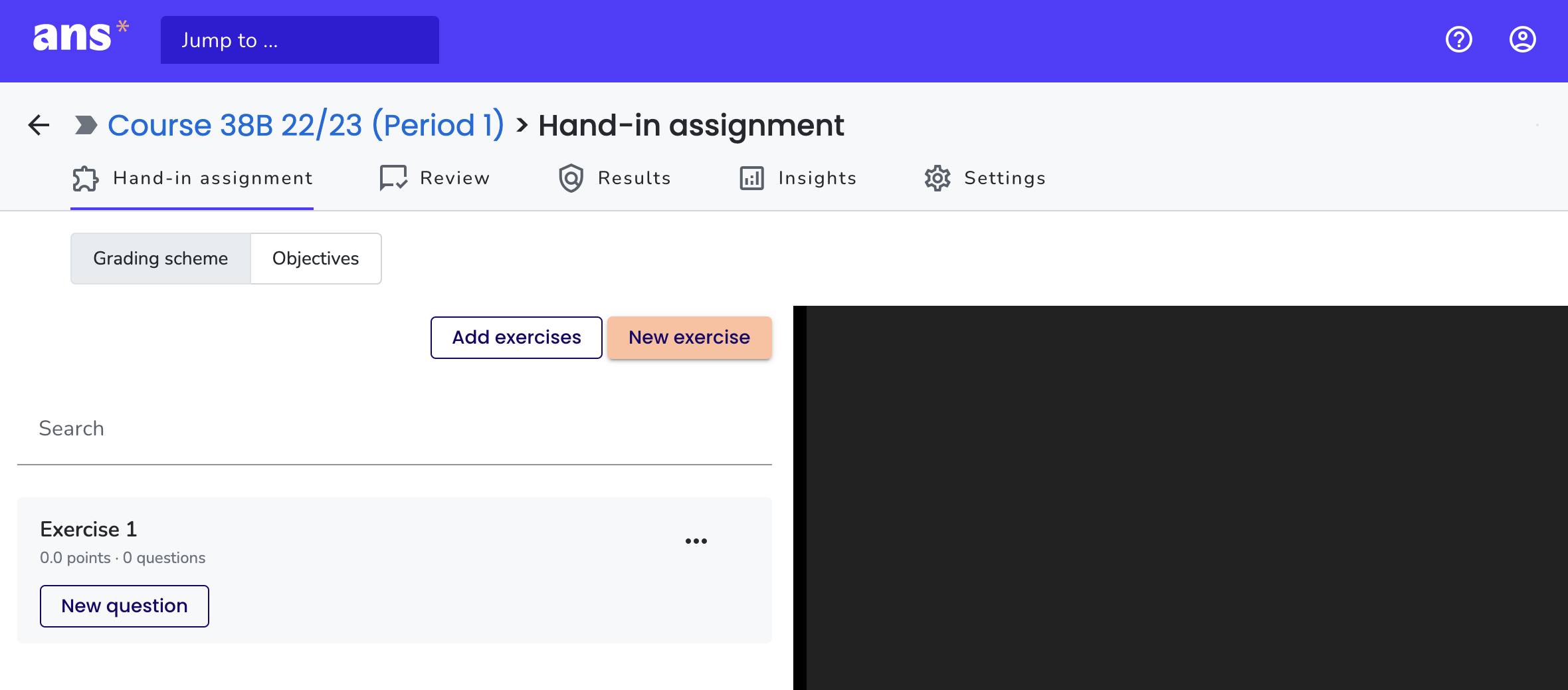Click the back arrow near the breadcrumb

coord(38,125)
